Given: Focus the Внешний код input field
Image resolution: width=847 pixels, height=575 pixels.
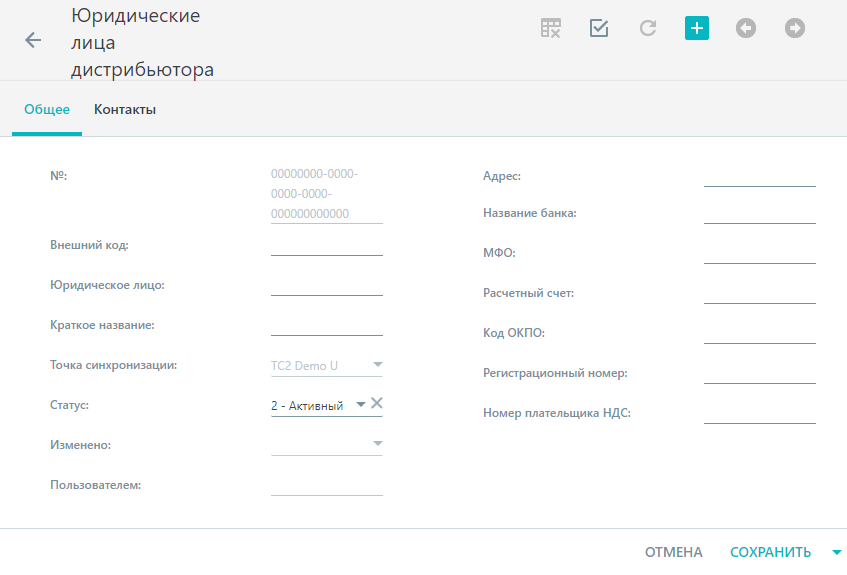Looking at the screenshot, I should coord(327,246).
